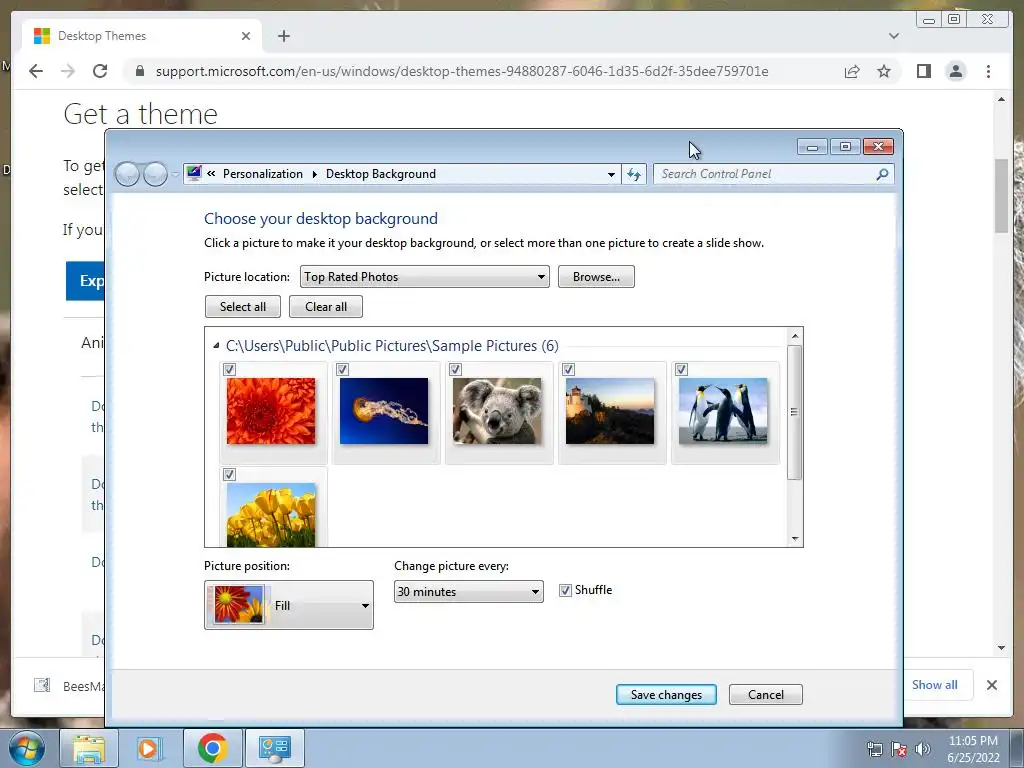Go back in the Control Panel window

click(127, 174)
